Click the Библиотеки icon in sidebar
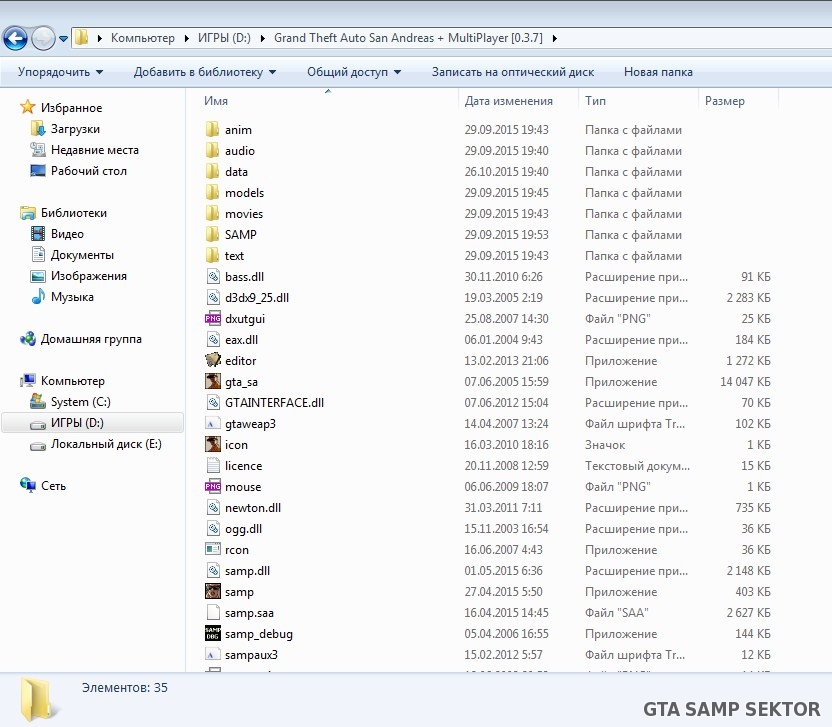 28,213
